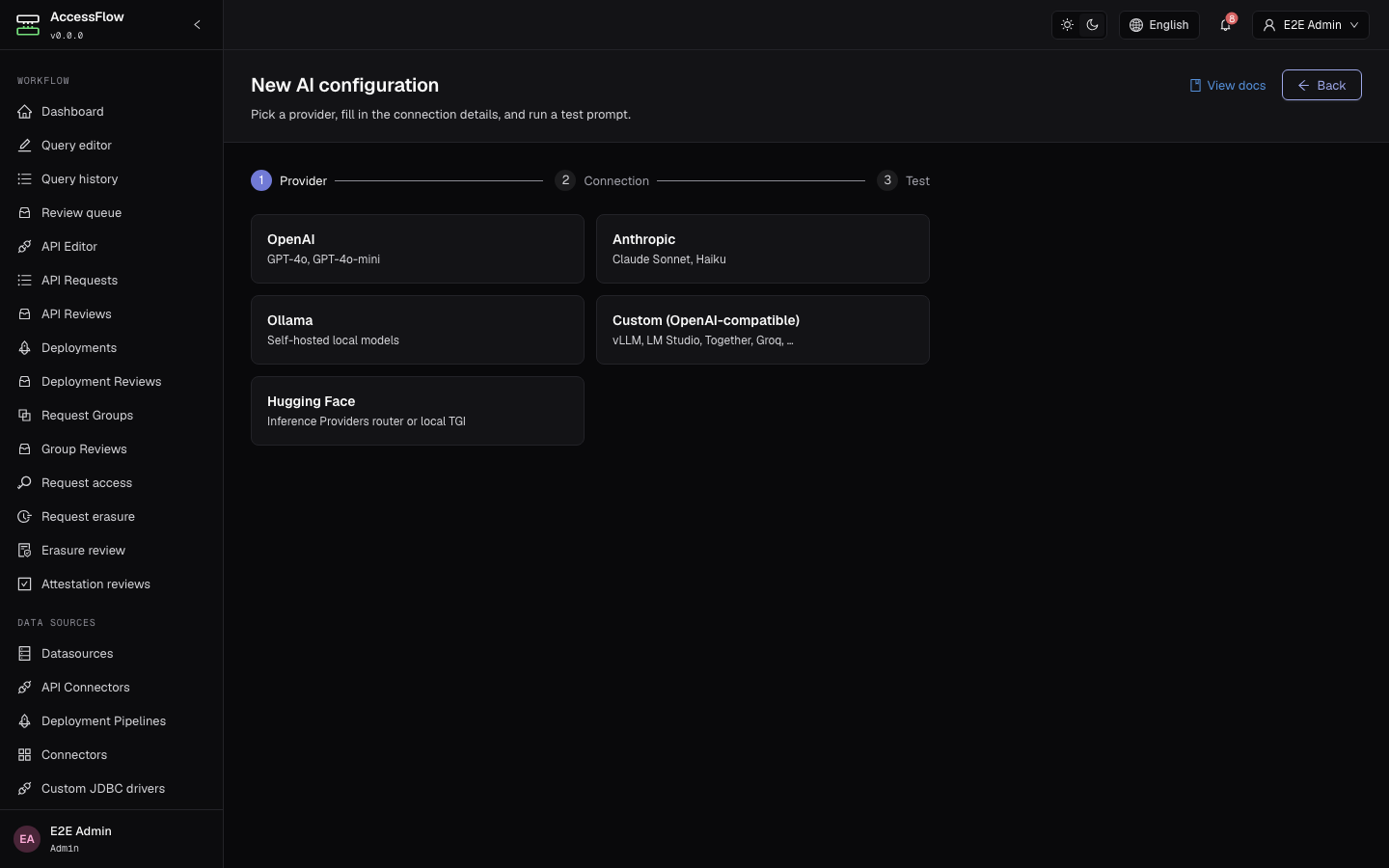Click the Deployment Reviews inbox icon
The width and height of the screenshot is (1389, 868).
pyautogui.click(x=25, y=382)
